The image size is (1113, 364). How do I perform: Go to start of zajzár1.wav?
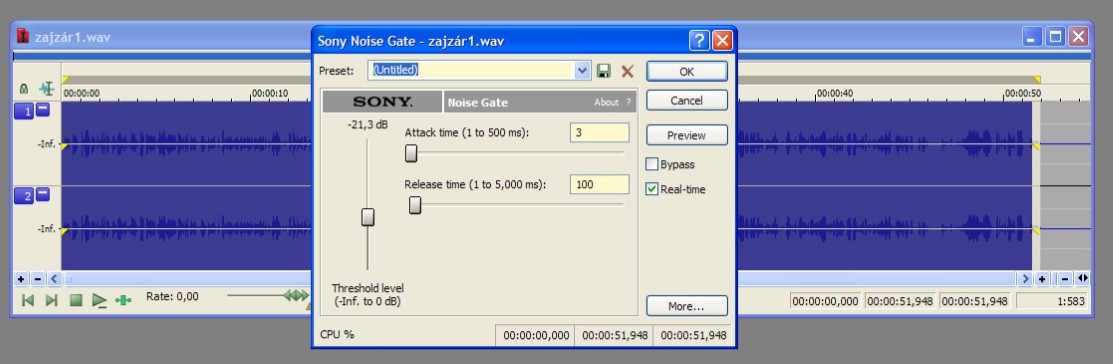pos(28,300)
